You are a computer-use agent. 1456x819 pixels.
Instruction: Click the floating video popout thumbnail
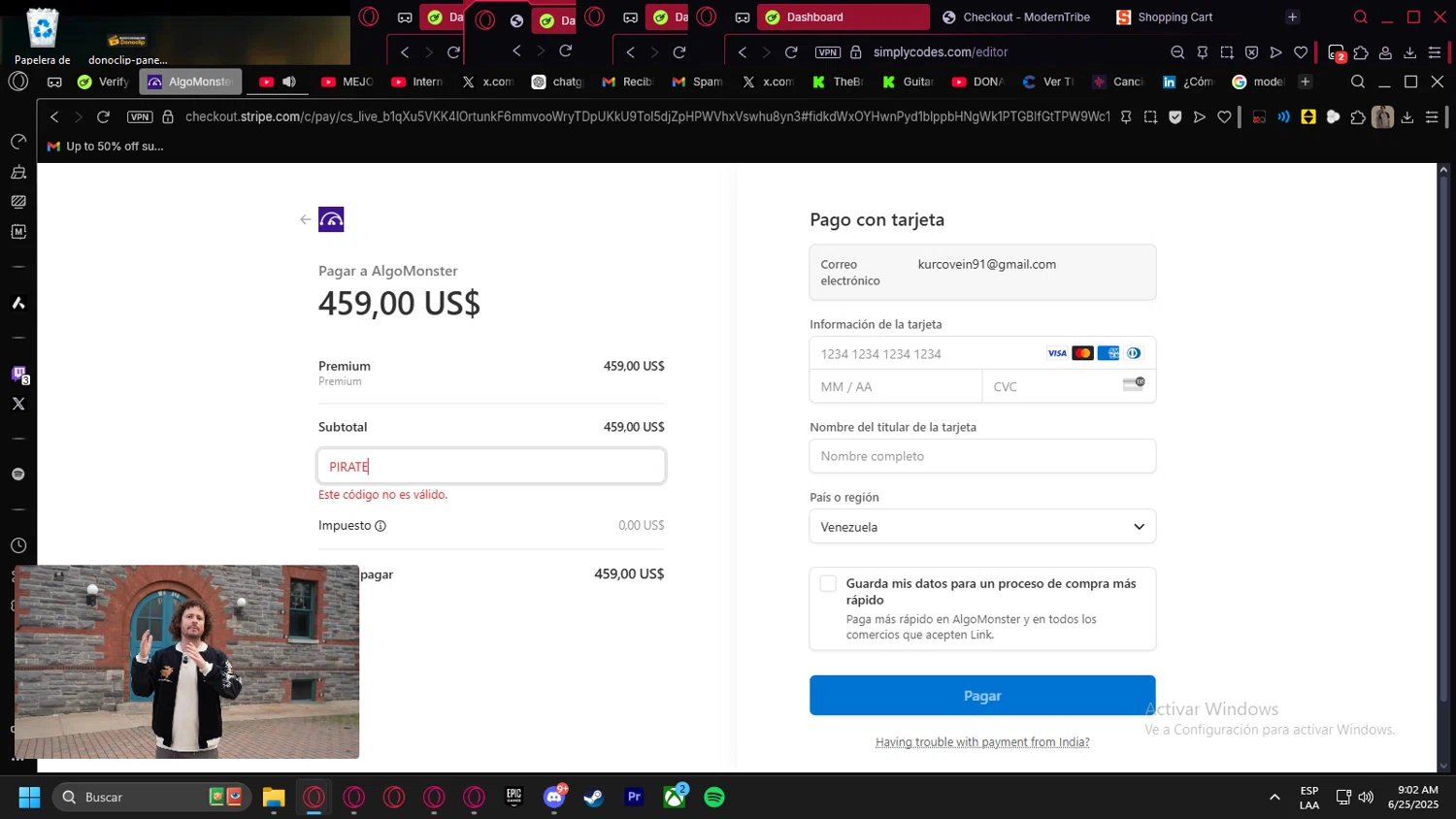[186, 662]
